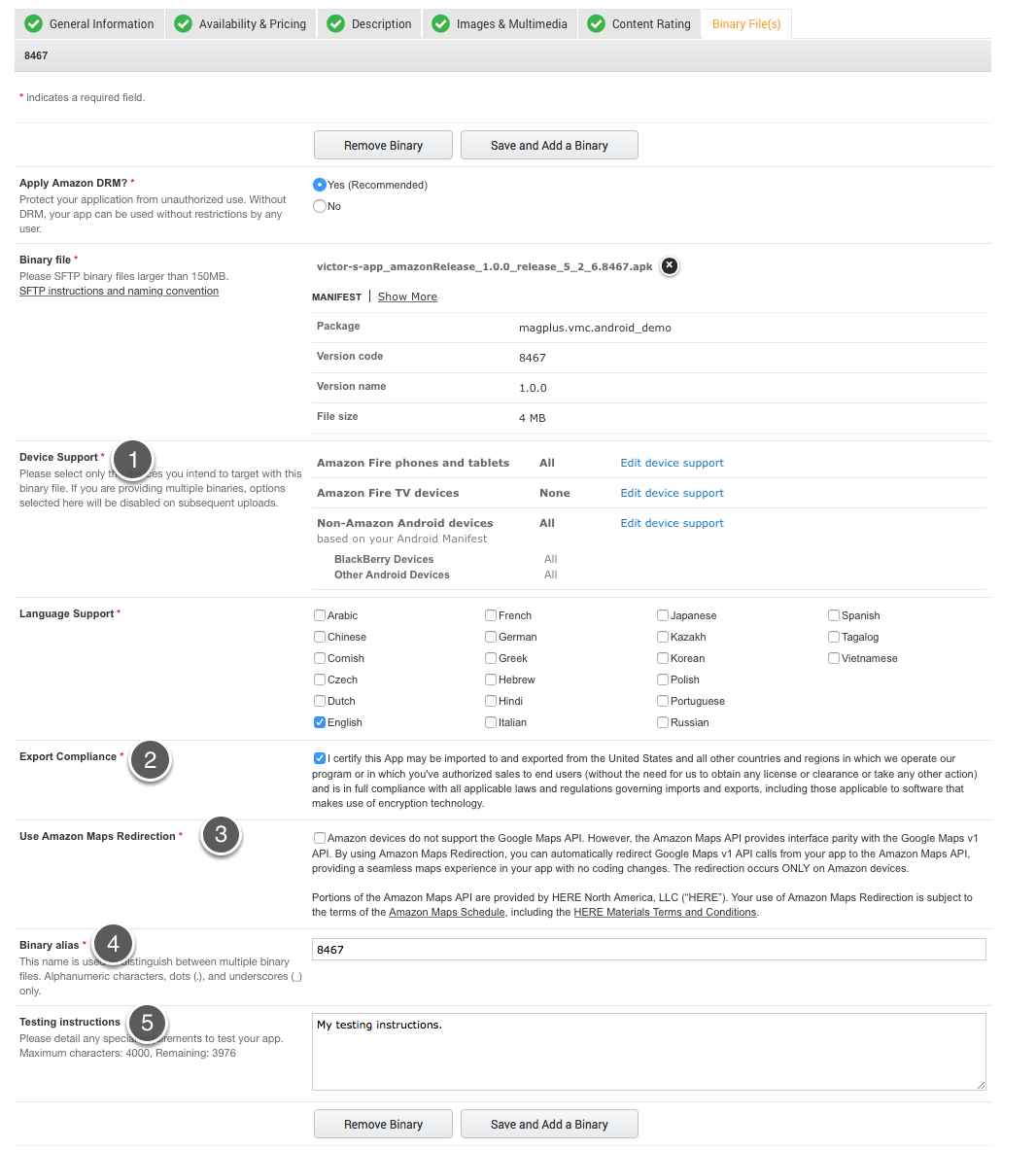Check the Polish language checkbox
The width and height of the screenshot is (1036, 1150).
[663, 680]
